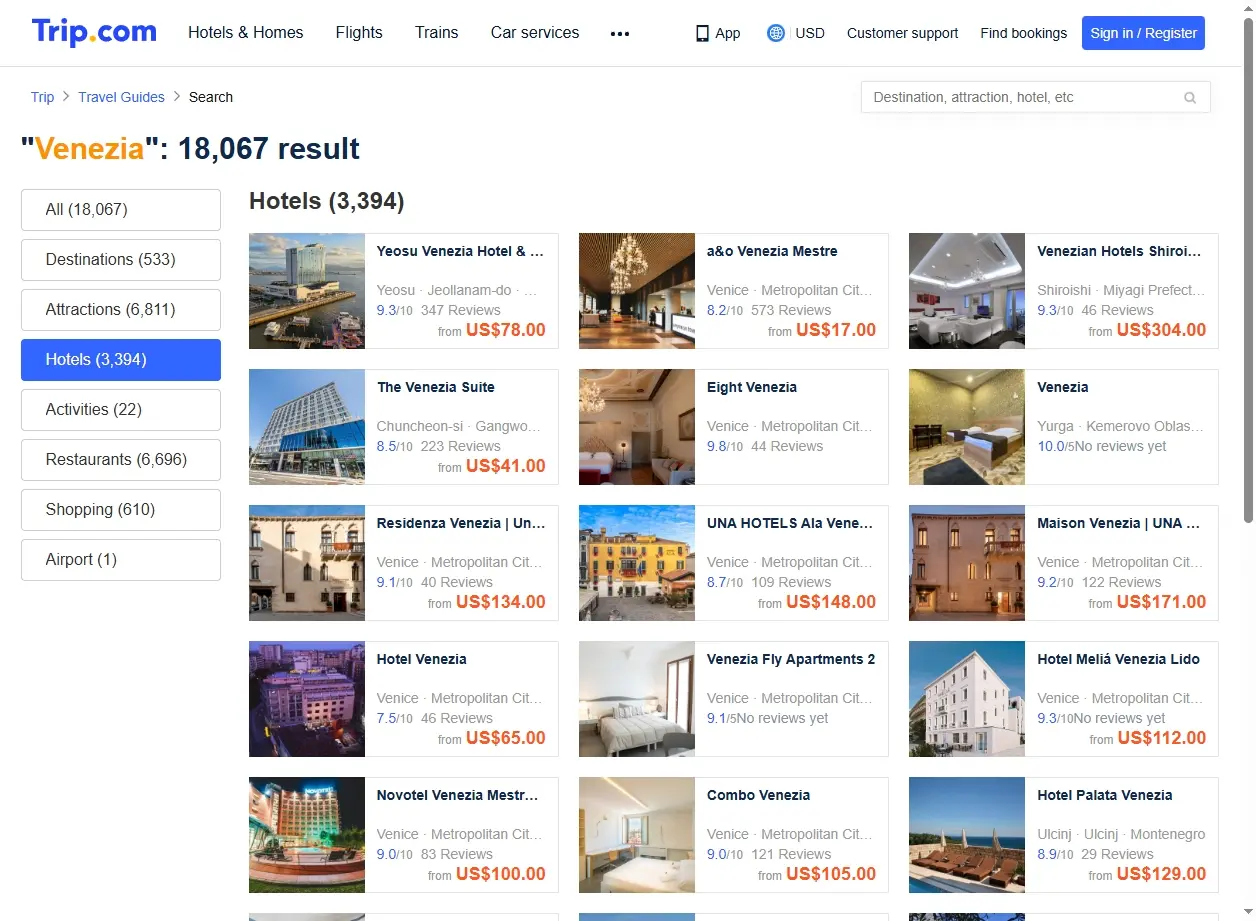Click Novotel Venezia Mestre title
Screen dimensions: 1256x921
(457, 795)
